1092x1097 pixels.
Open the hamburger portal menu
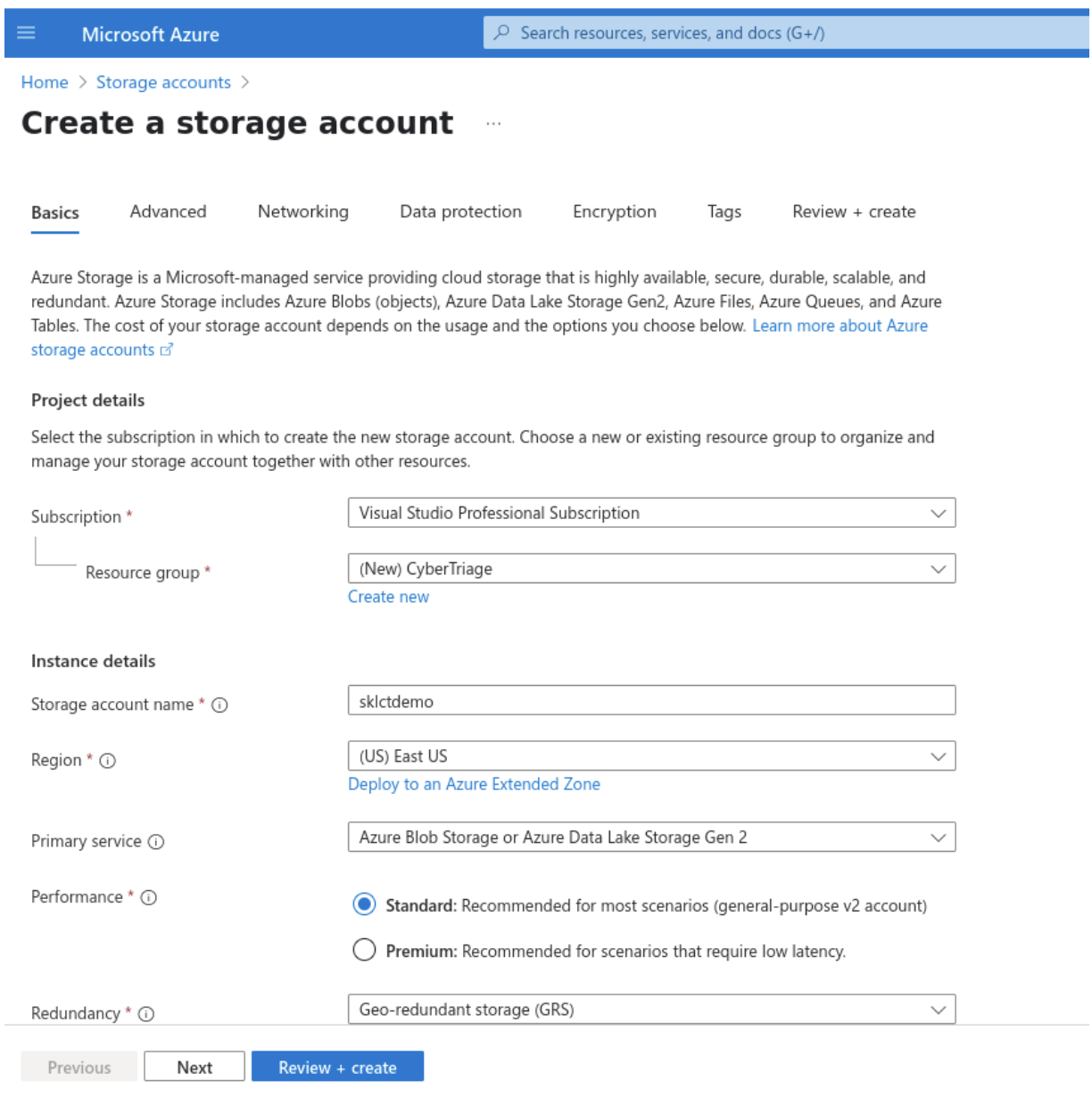[x=26, y=33]
